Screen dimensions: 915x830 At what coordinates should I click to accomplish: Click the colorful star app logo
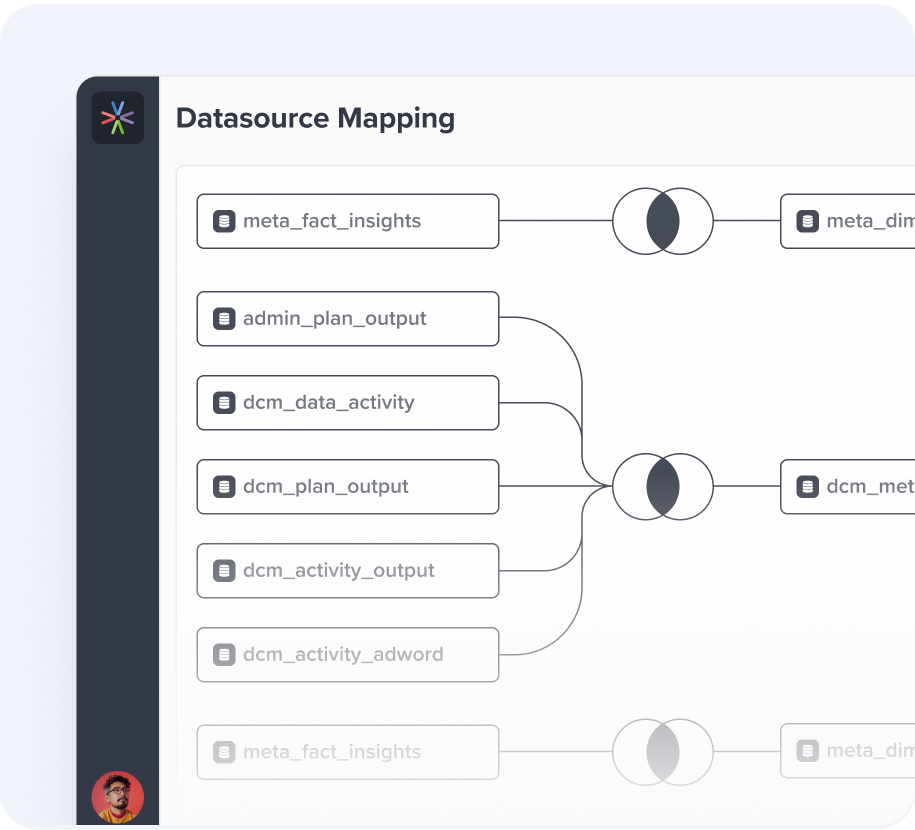(x=117, y=117)
